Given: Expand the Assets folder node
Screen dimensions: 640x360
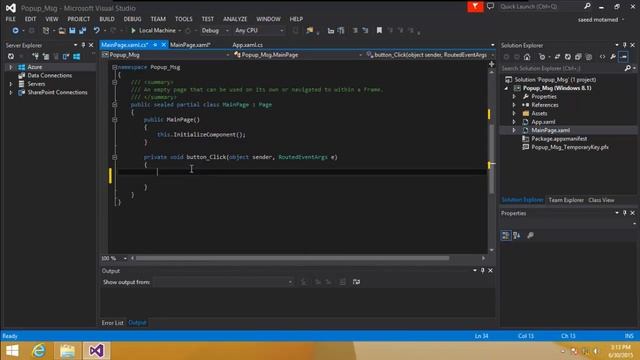Looking at the screenshot, I should pyautogui.click(x=514, y=113).
